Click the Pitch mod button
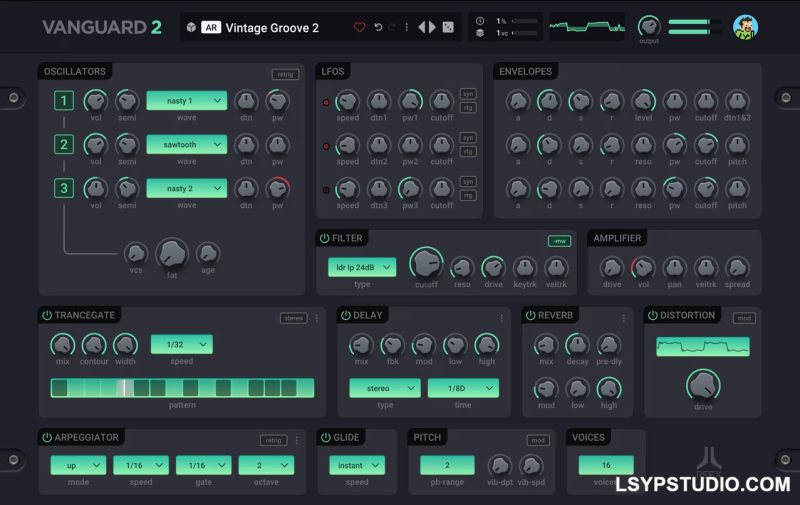This screenshot has width=800, height=505. [538, 440]
